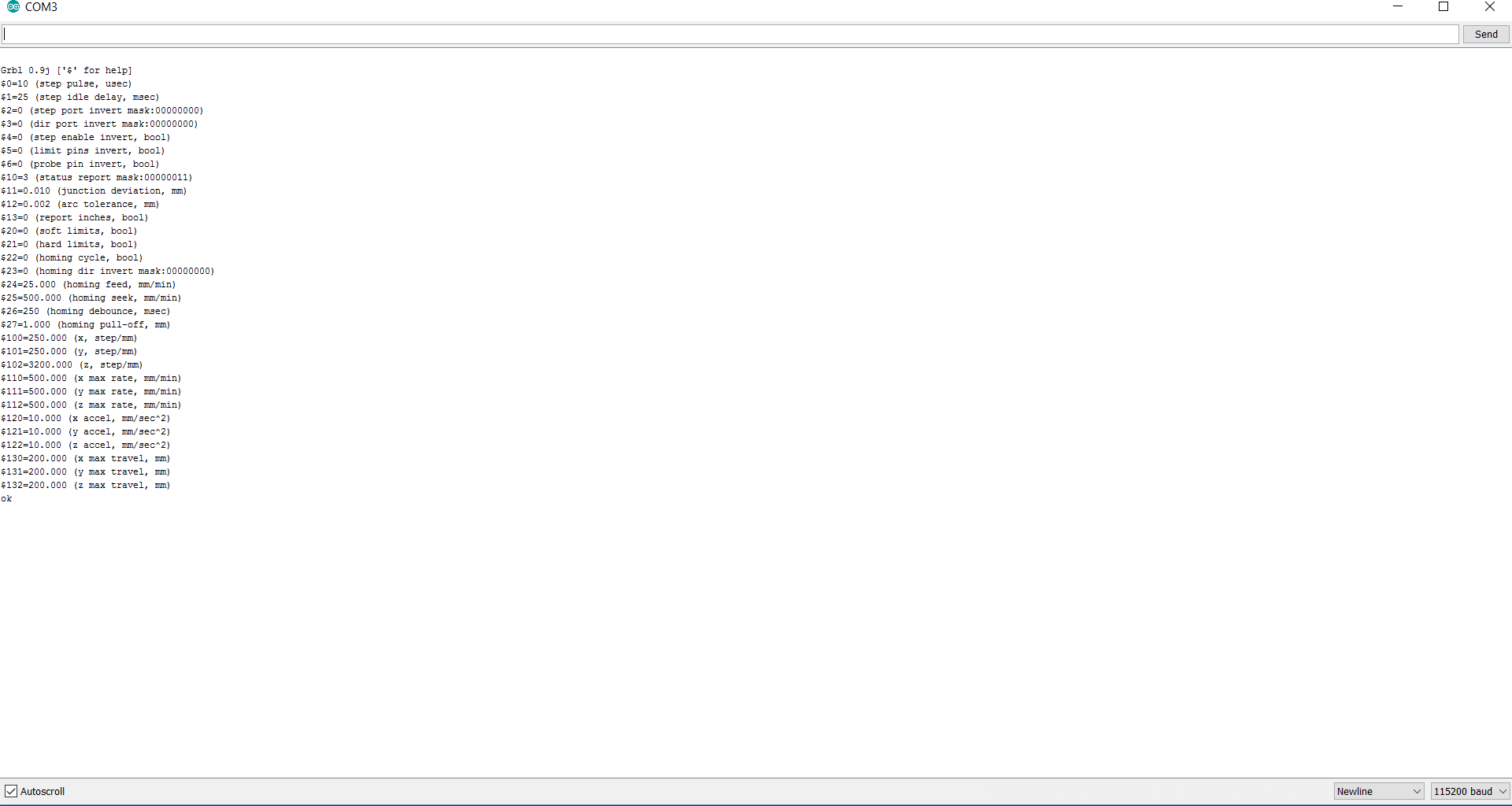
Task: Open the 115200 baud rate dropdown
Action: tap(1469, 791)
